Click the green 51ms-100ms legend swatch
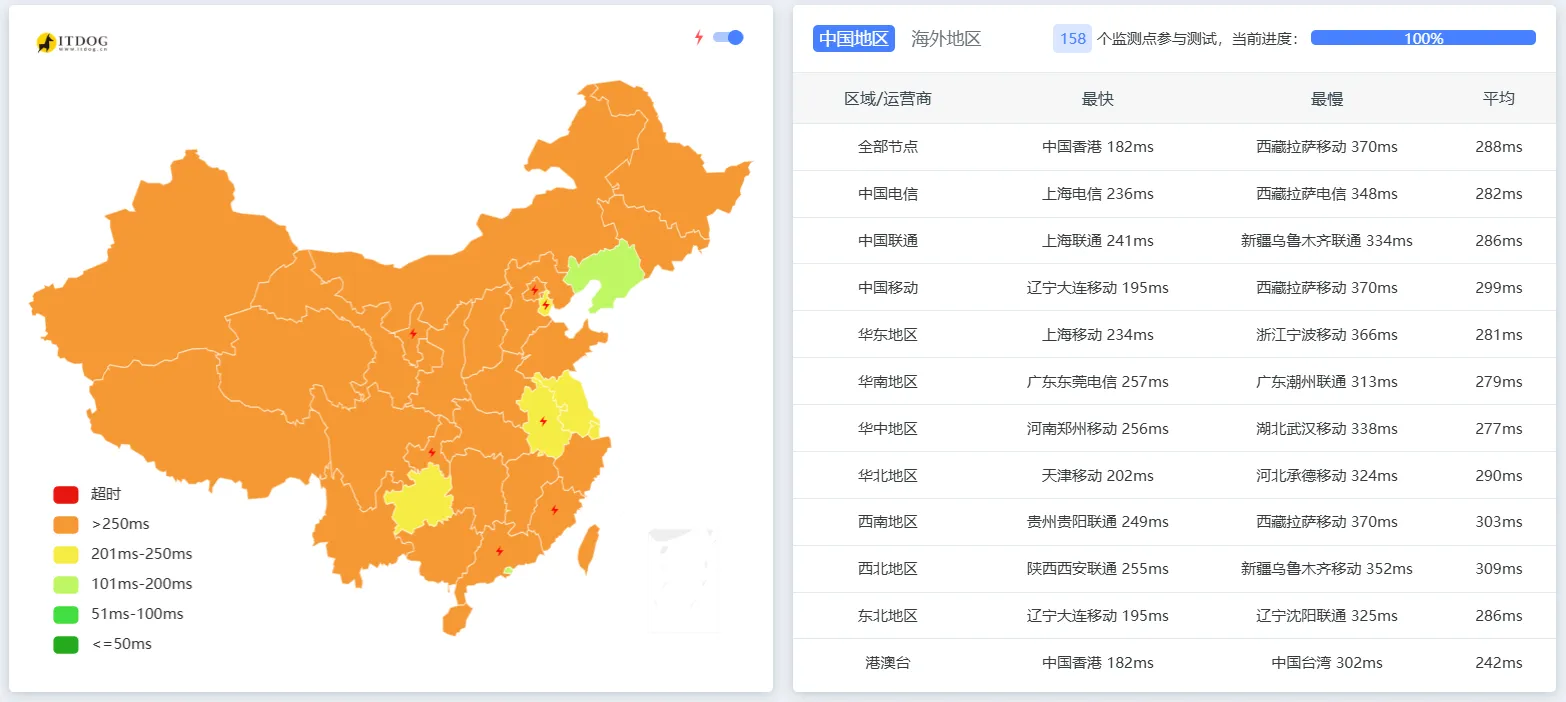The width and height of the screenshot is (1566, 702). click(x=63, y=613)
